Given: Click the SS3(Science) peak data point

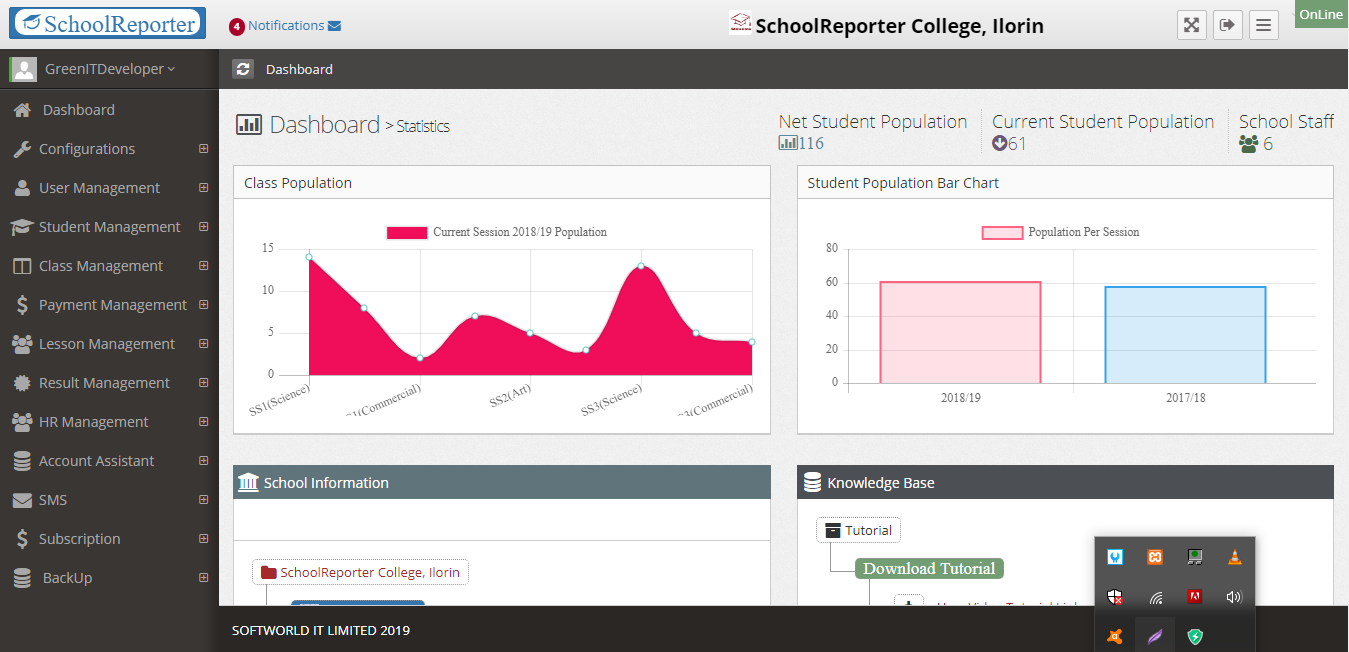Looking at the screenshot, I should tap(641, 266).
